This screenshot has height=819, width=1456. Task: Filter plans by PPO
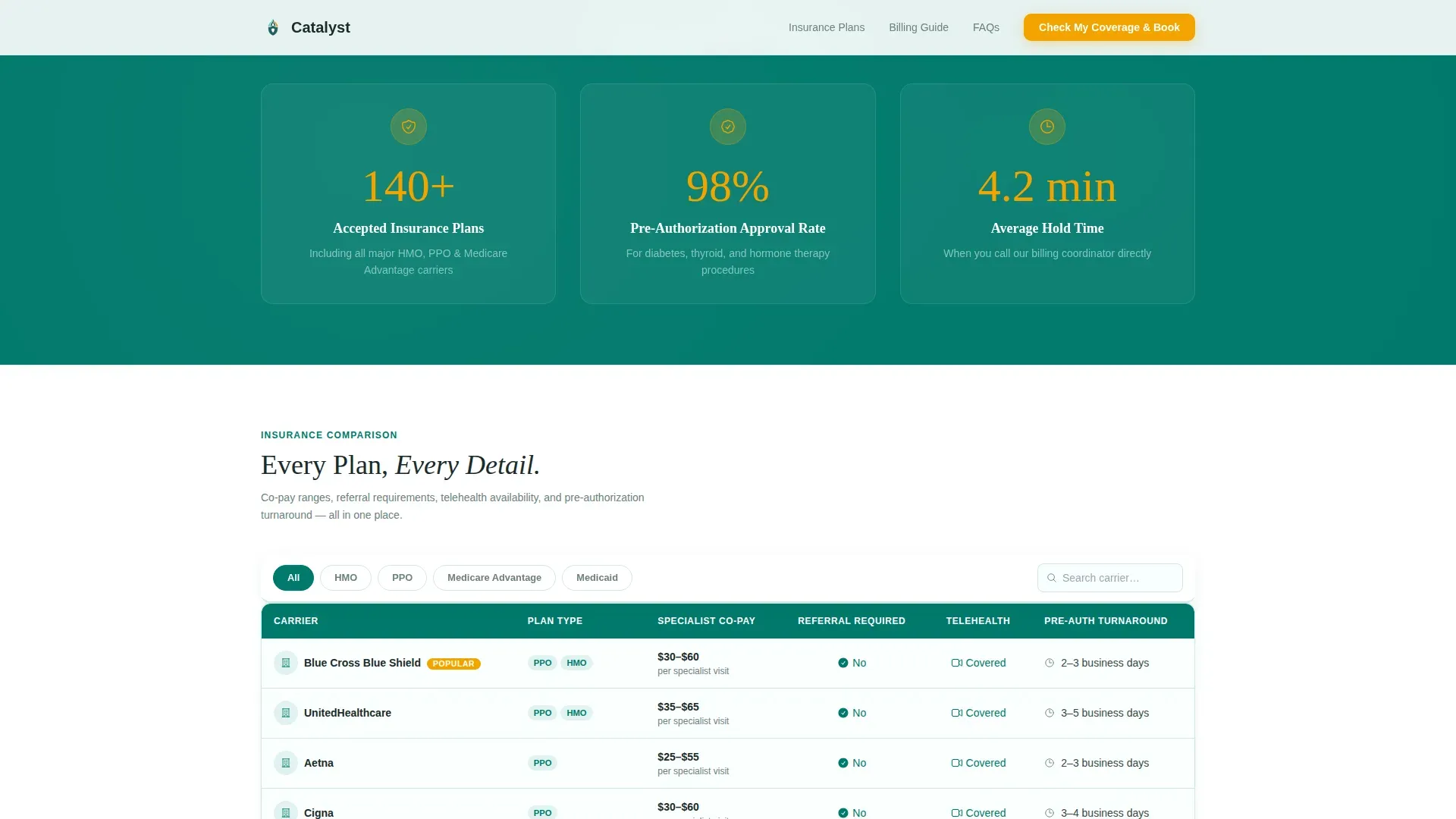[402, 578]
